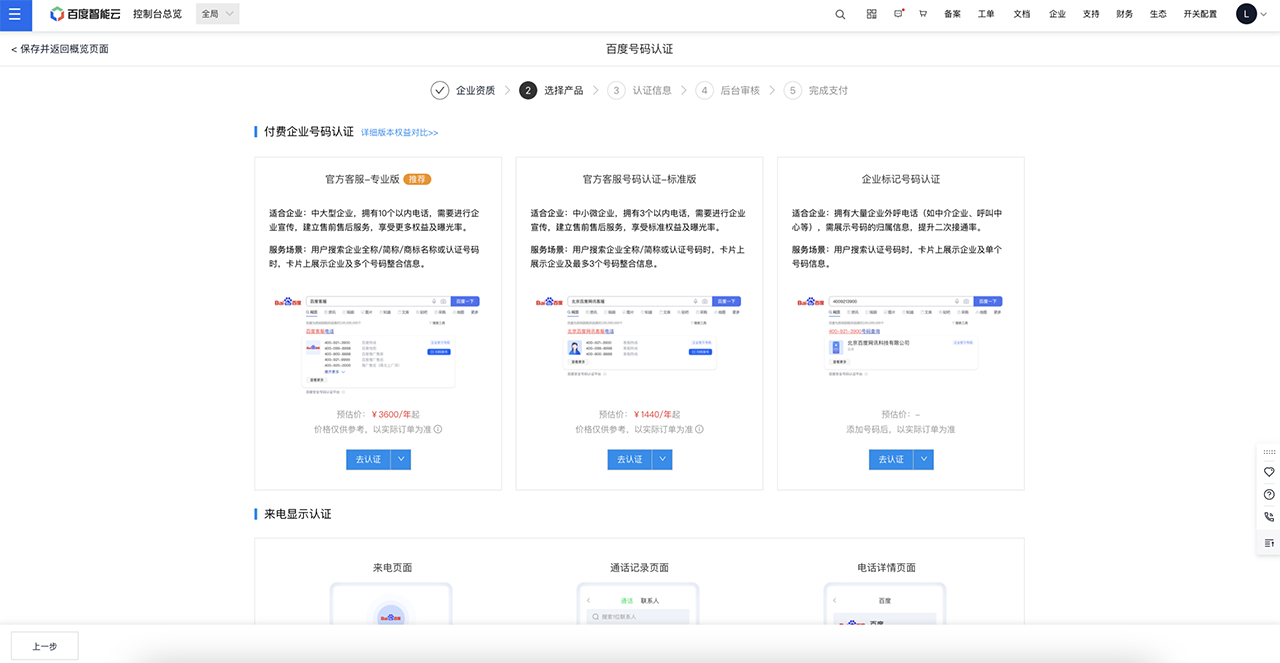Image resolution: width=1280 pixels, height=663 pixels.
Task: Open the 企业 menu
Action: point(1057,14)
